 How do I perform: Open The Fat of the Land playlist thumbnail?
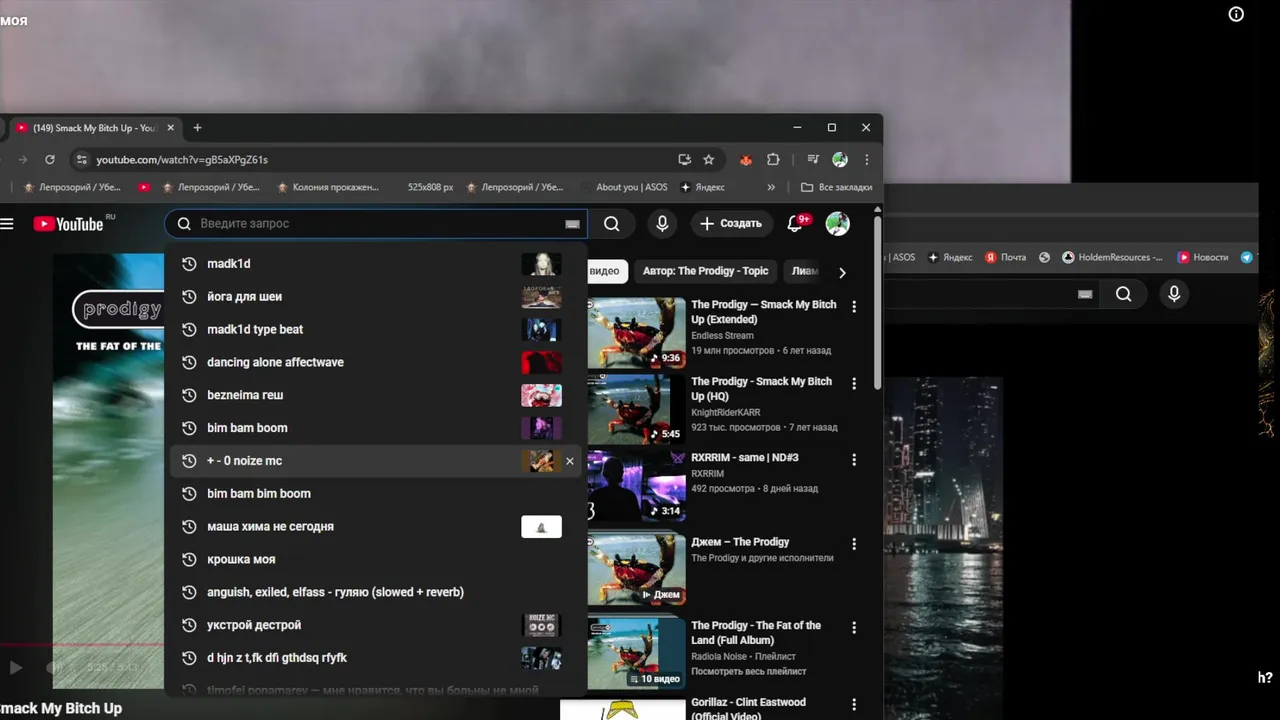tap(636, 654)
